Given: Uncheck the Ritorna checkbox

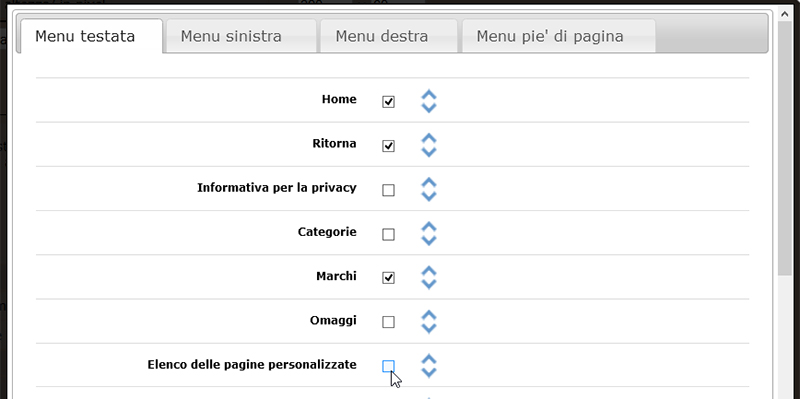Looking at the screenshot, I should [x=388, y=146].
